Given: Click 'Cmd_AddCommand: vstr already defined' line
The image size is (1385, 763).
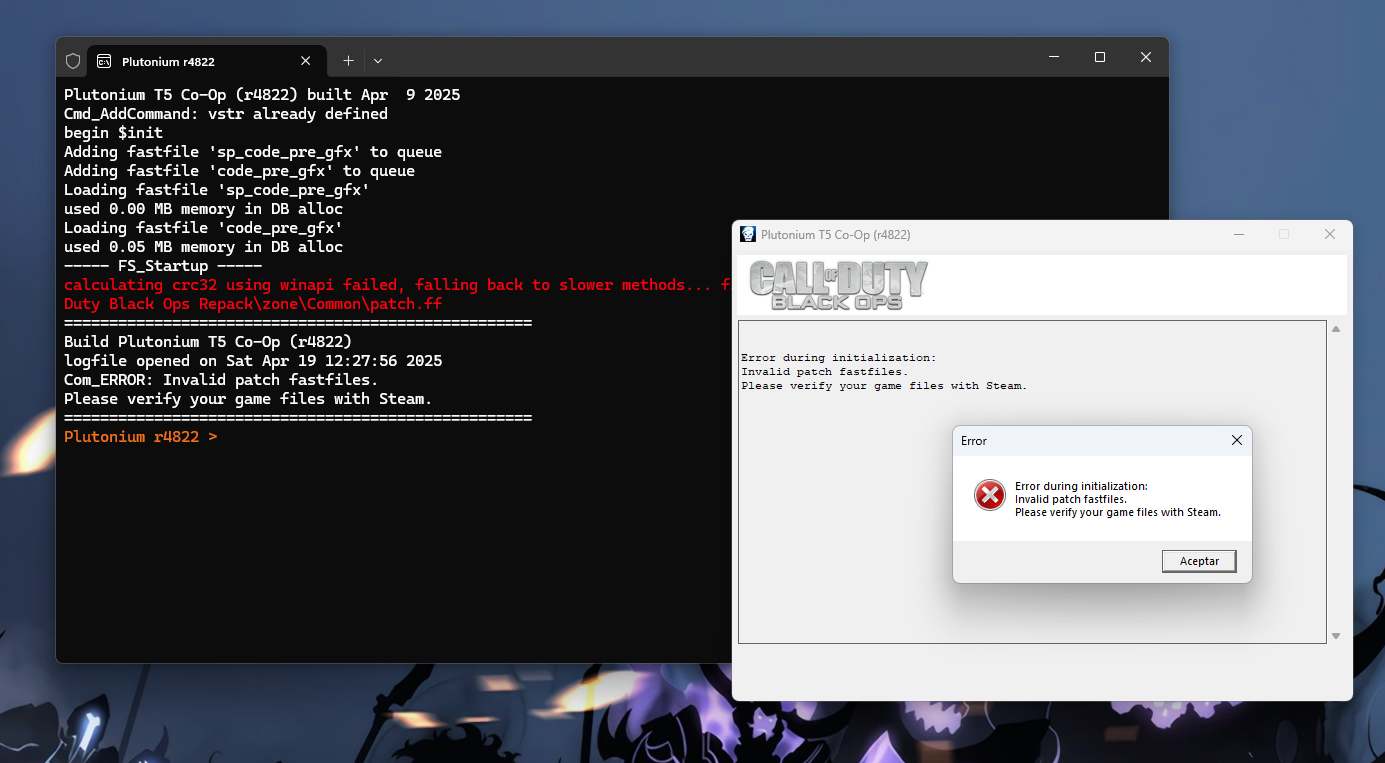Looking at the screenshot, I should point(226,114).
